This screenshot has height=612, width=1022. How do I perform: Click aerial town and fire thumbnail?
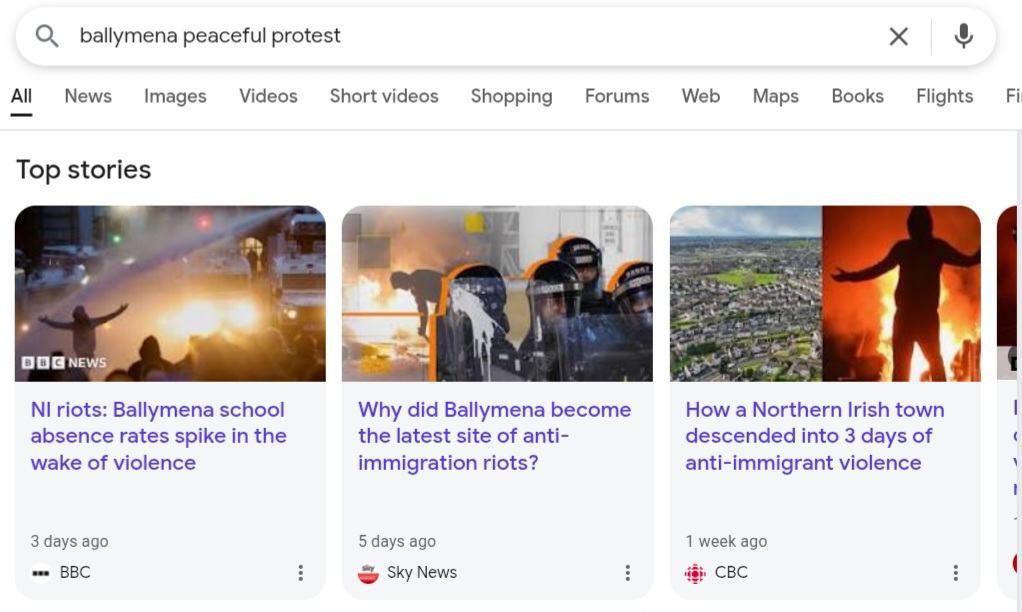tap(825, 294)
